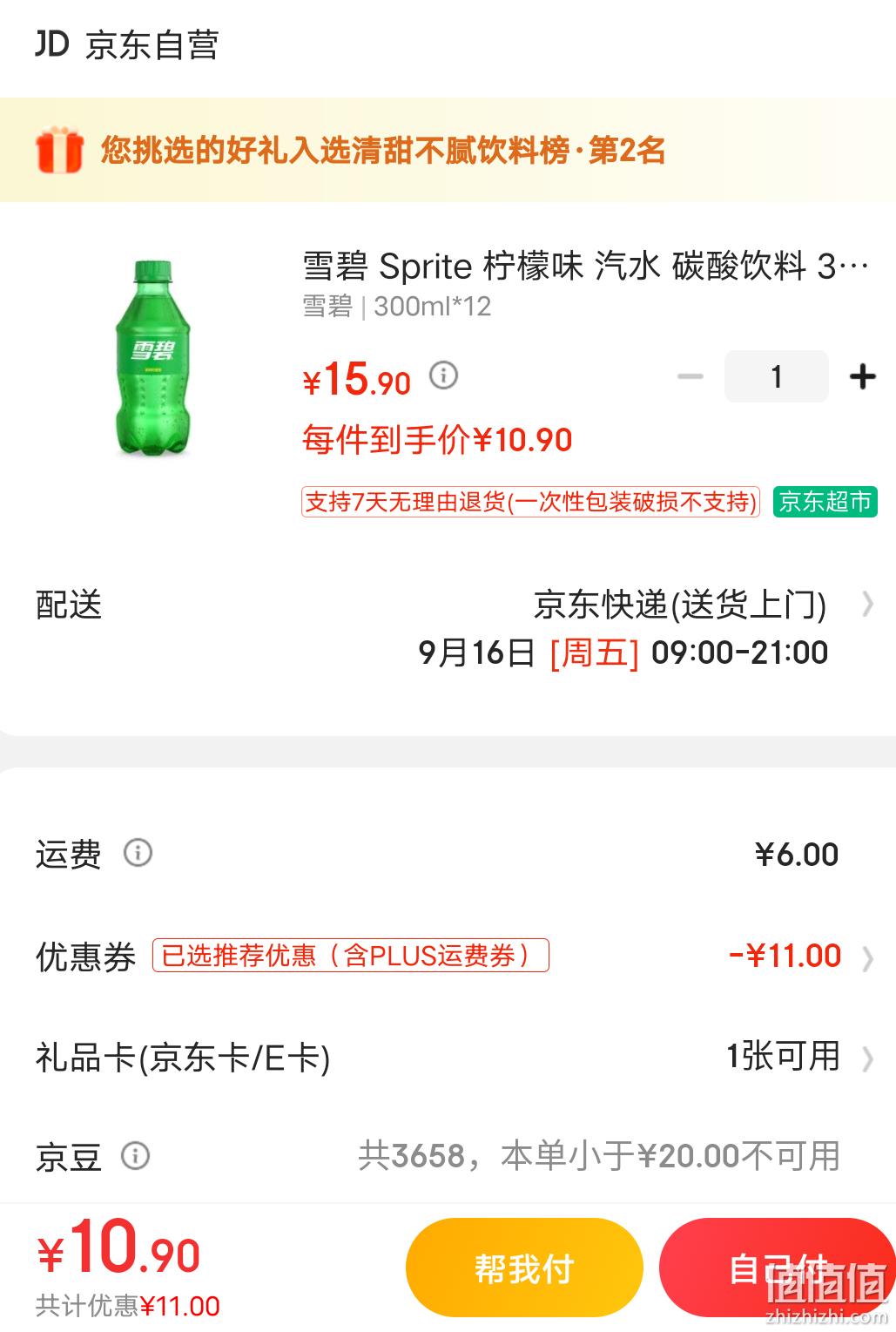Tap 帮我付 pay-for-me button
This screenshot has width=896, height=1332.
tap(524, 1268)
